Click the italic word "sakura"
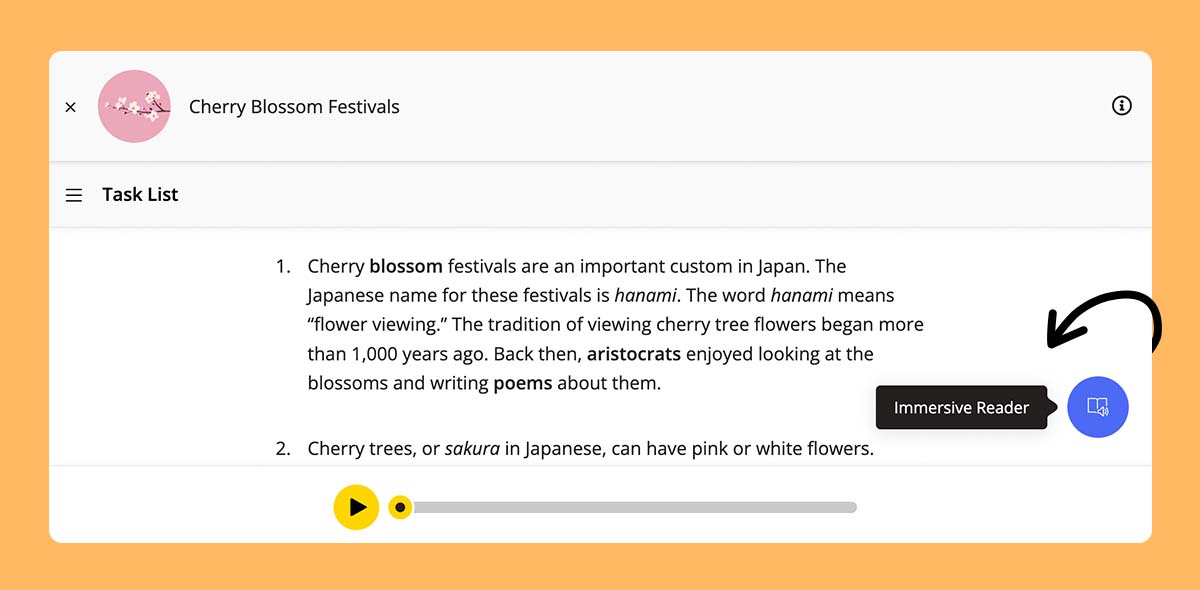Image resolution: width=1200 pixels, height=590 pixels. [x=472, y=449]
